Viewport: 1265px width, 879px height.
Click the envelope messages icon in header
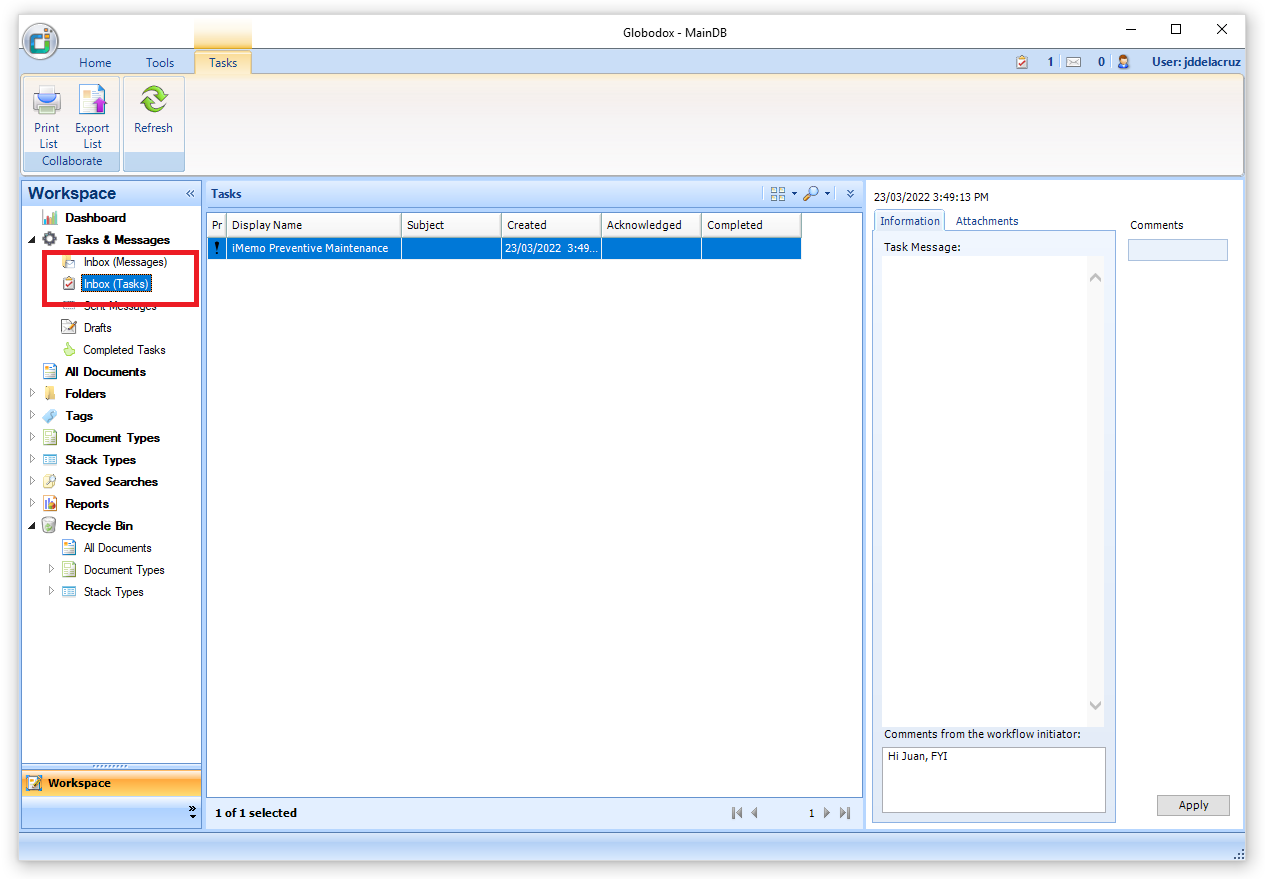(1073, 62)
